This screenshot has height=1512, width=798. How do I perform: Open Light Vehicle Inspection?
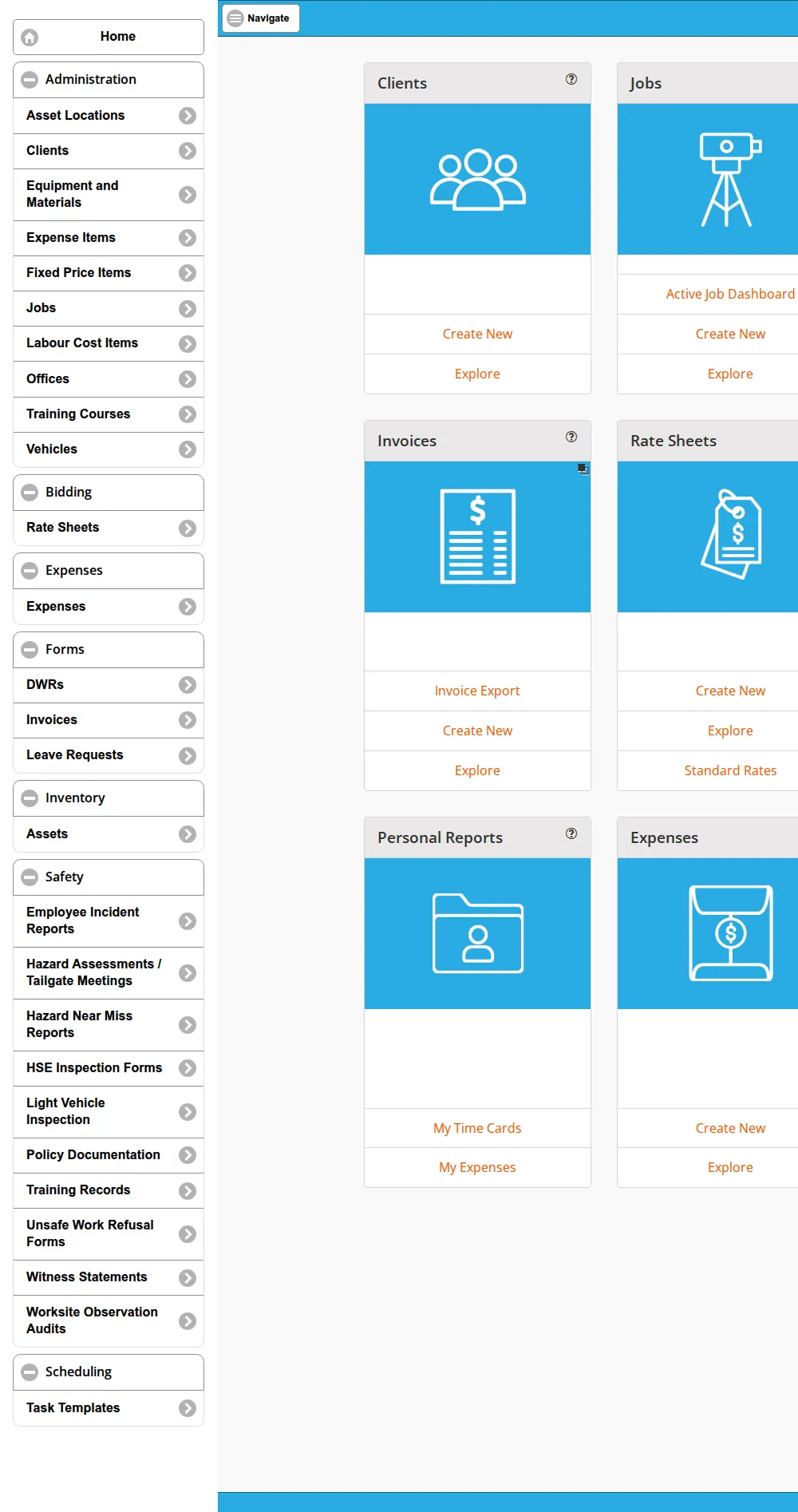(x=109, y=1112)
